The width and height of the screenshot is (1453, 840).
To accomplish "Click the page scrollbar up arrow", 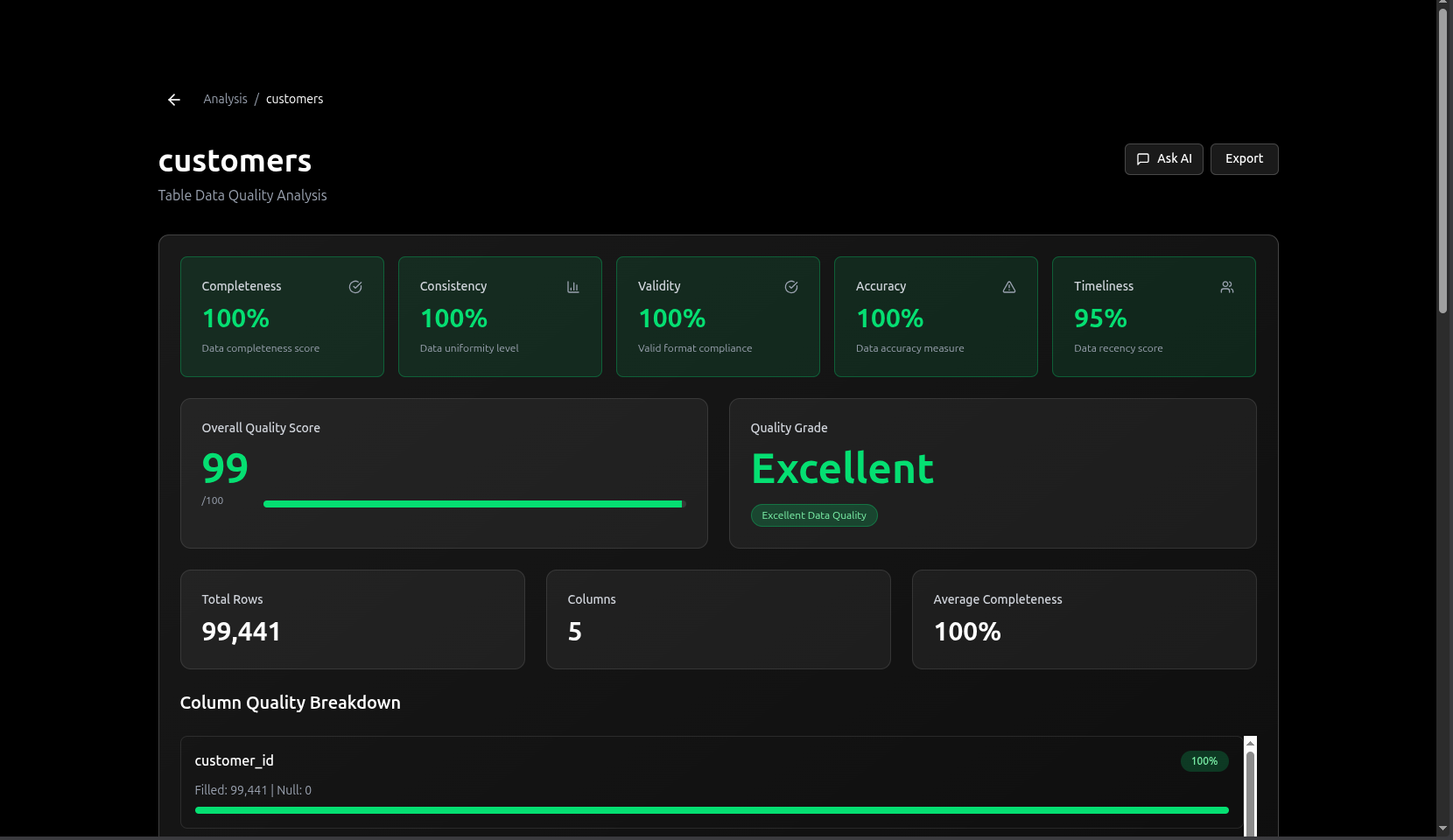I will [x=1442, y=5].
